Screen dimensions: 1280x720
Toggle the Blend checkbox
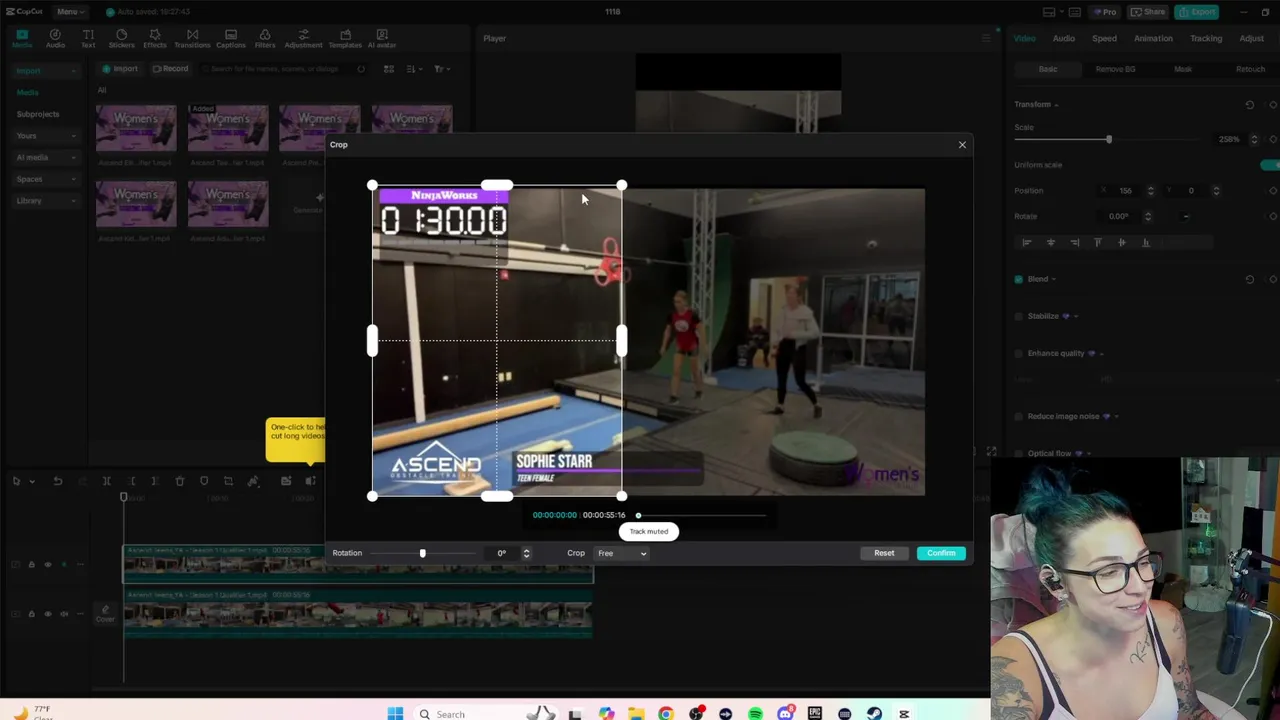(1019, 279)
